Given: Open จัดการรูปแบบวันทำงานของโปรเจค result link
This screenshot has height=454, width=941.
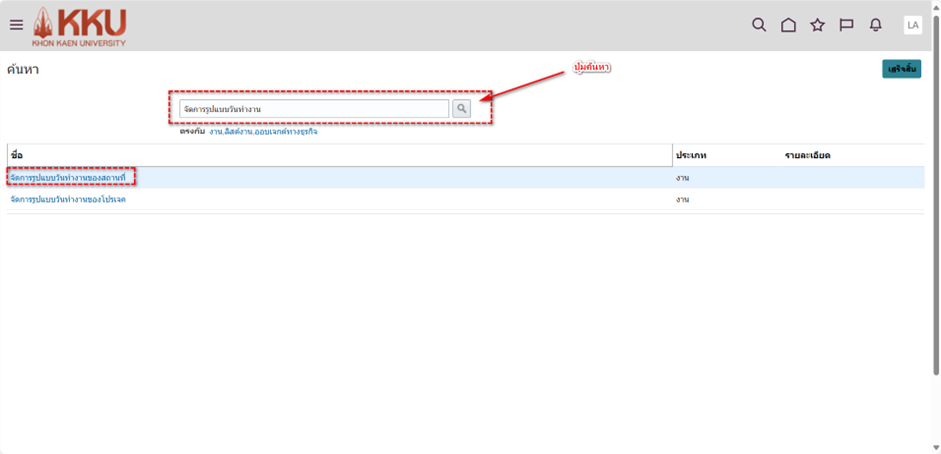Looking at the screenshot, I should tap(68, 200).
